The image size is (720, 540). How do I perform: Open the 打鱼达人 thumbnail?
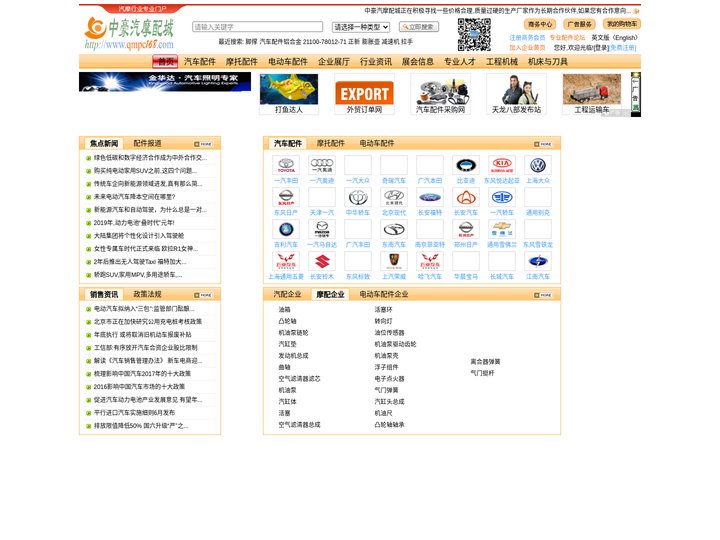[289, 94]
